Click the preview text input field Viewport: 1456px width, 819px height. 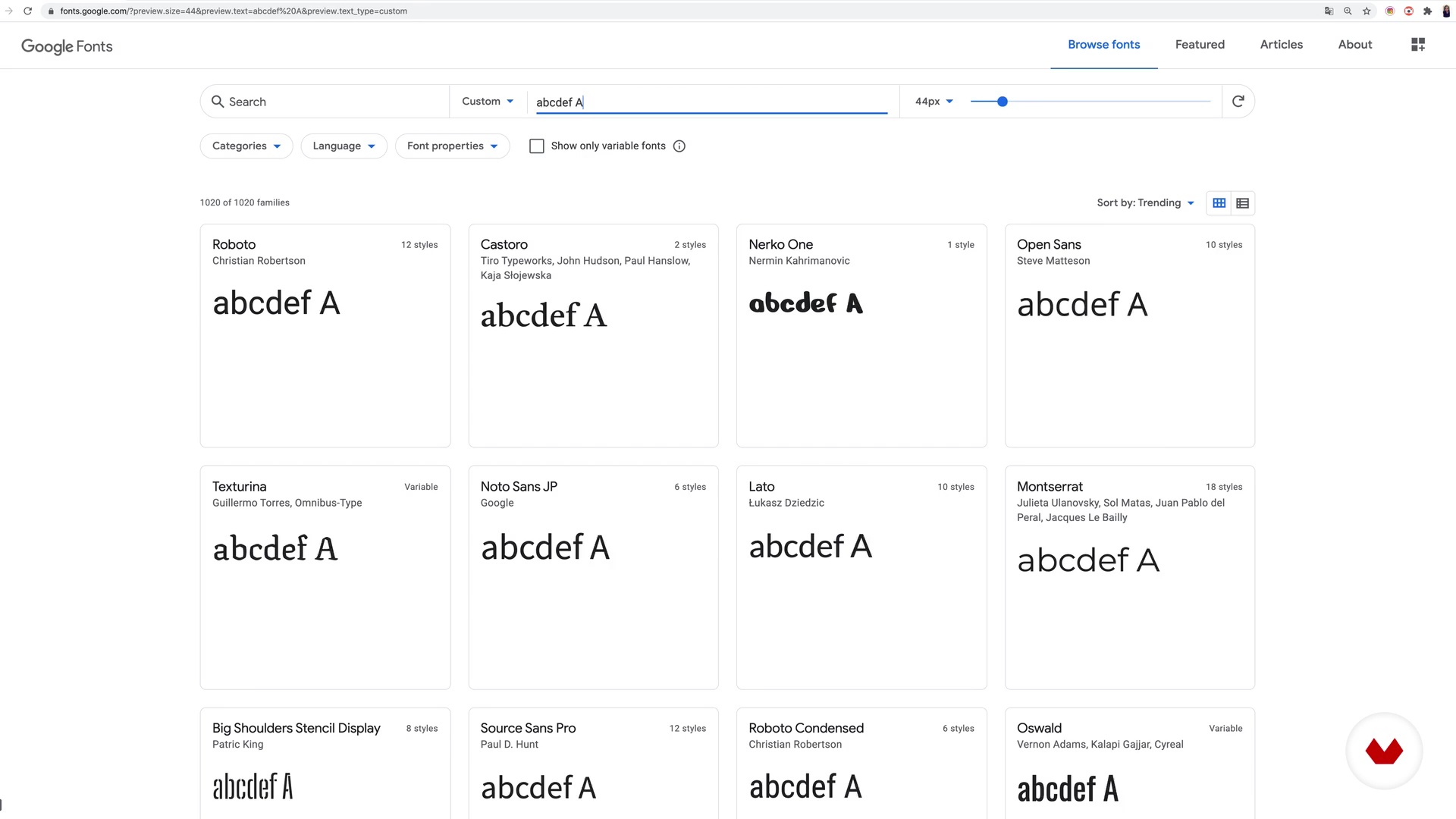[711, 102]
